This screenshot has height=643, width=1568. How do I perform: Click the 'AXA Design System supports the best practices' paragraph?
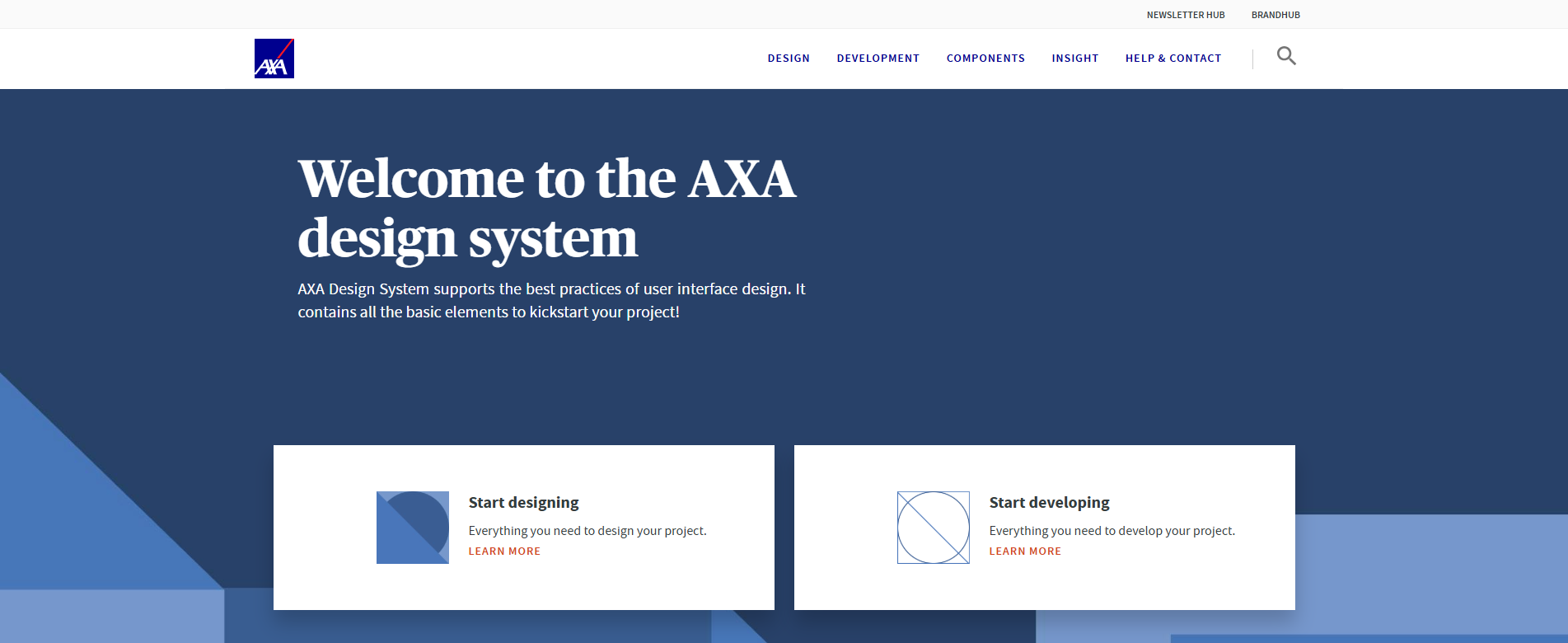point(551,301)
